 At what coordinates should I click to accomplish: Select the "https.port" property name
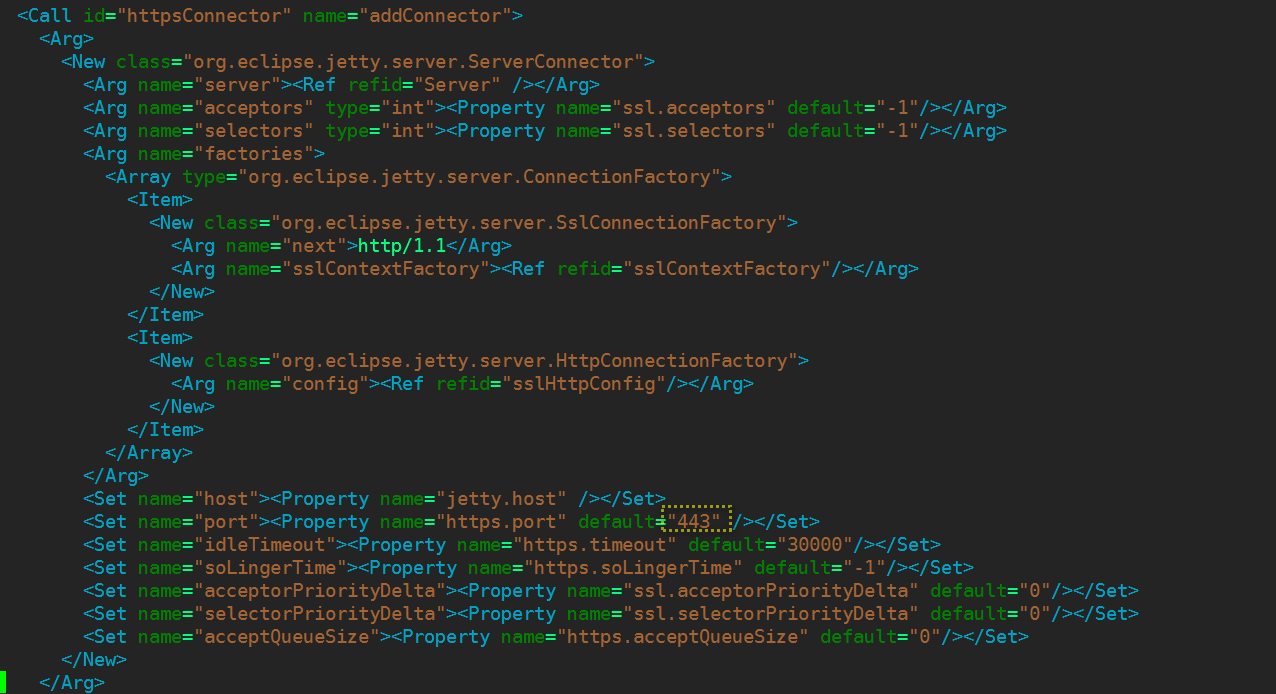pyautogui.click(x=501, y=522)
